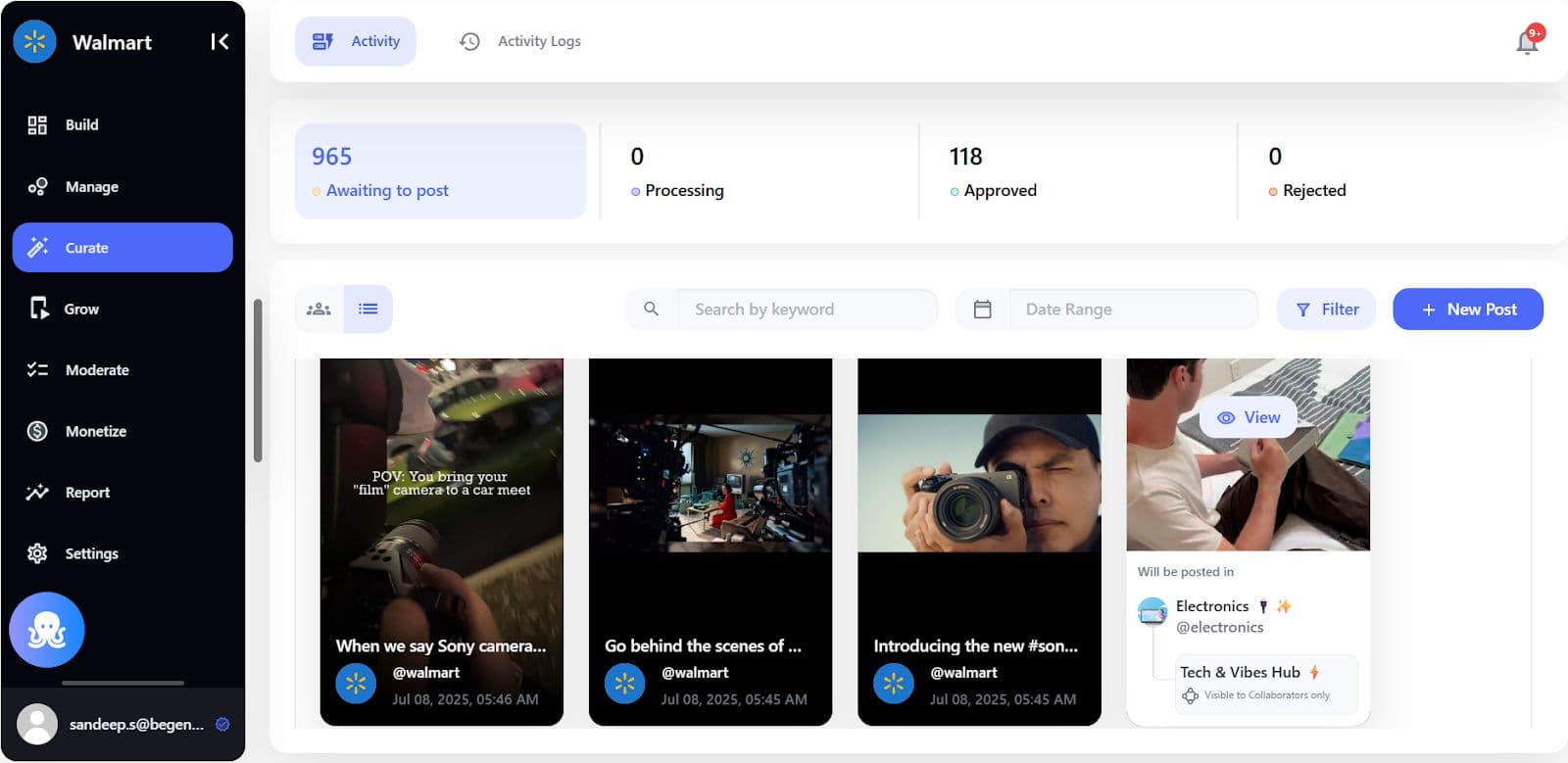Switch to the group view icon
The width and height of the screenshot is (1568, 763).
point(319,310)
